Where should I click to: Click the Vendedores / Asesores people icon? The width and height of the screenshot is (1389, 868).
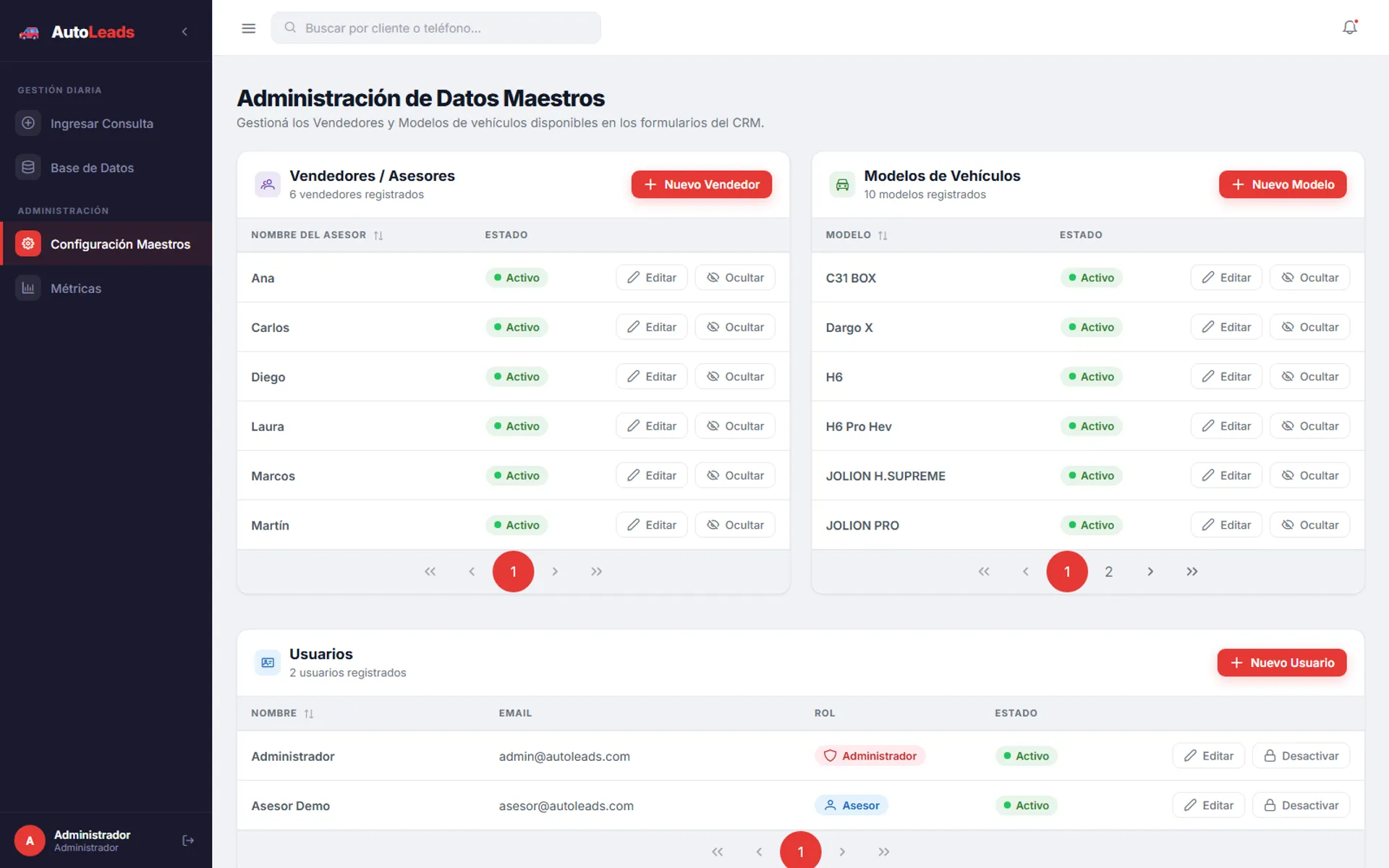tap(268, 184)
